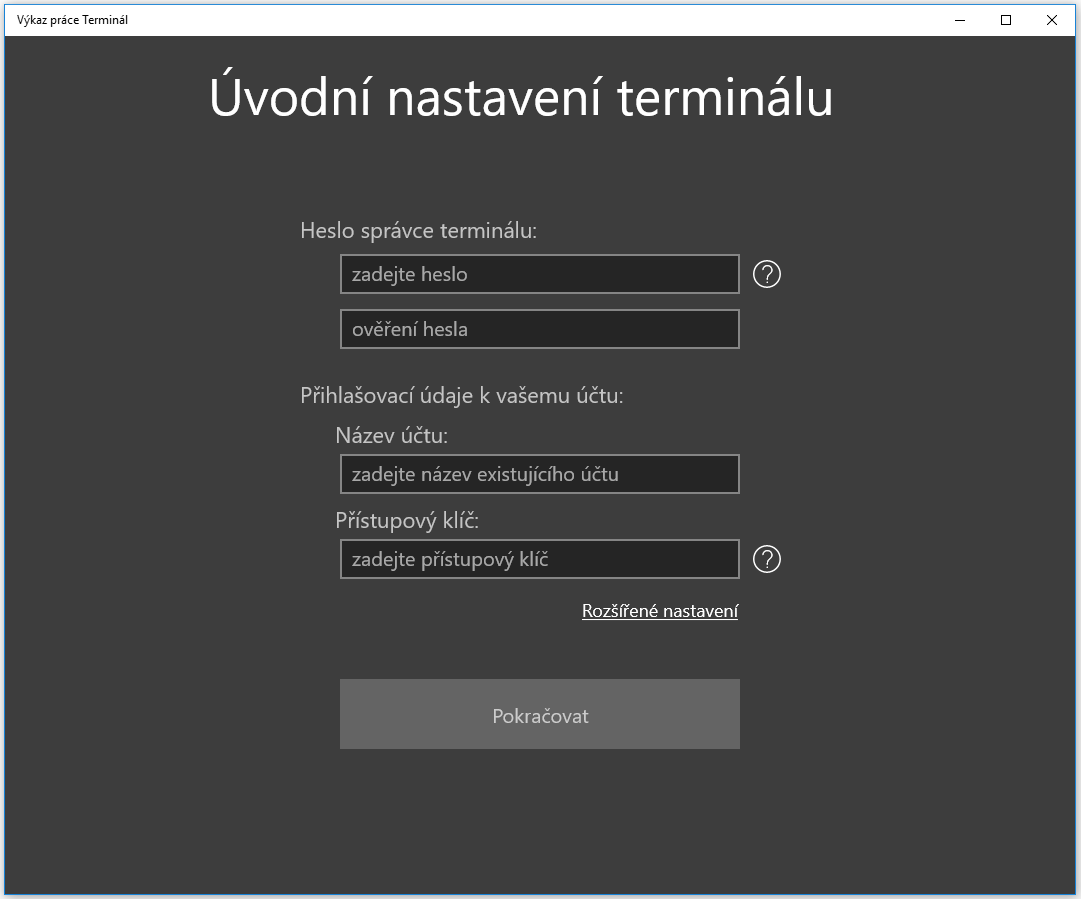Click the help icon beside the password field
The width and height of the screenshot is (1081, 899).
point(767,274)
